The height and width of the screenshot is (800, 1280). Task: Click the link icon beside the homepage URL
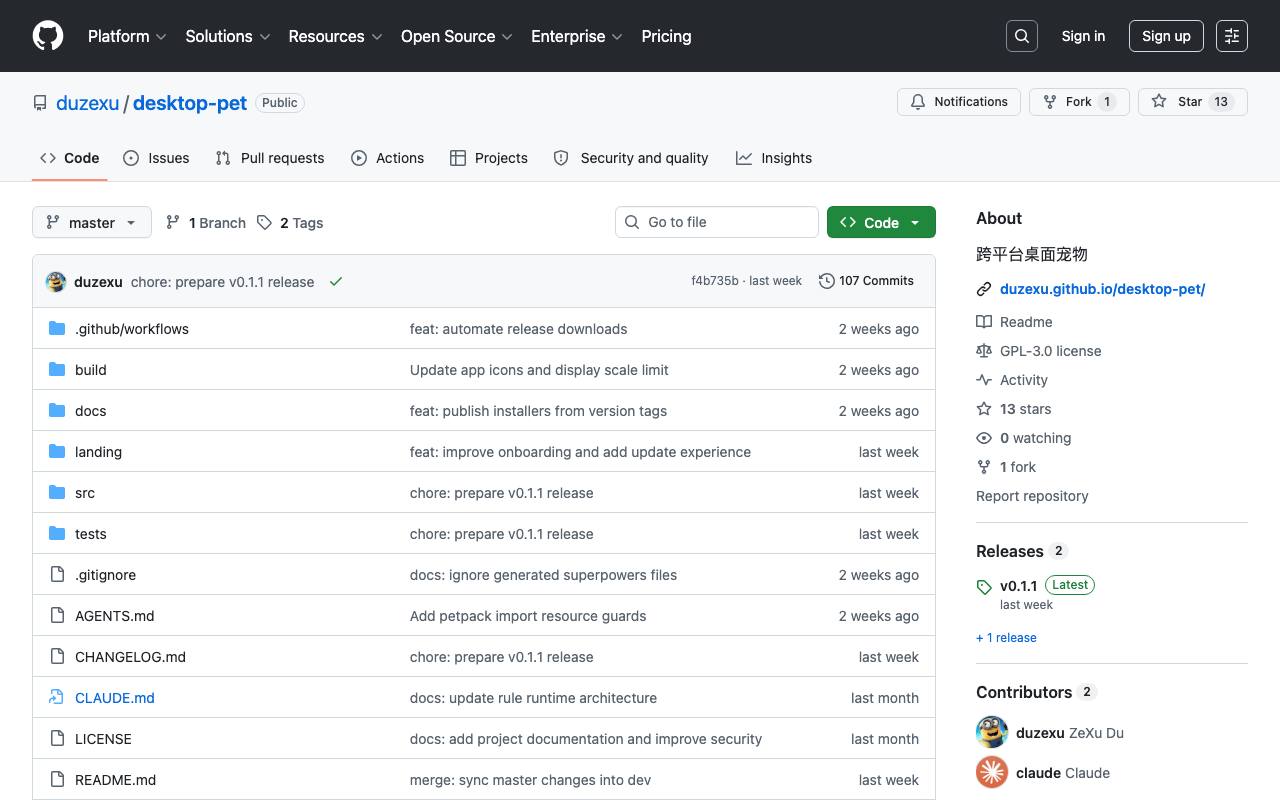(x=984, y=289)
